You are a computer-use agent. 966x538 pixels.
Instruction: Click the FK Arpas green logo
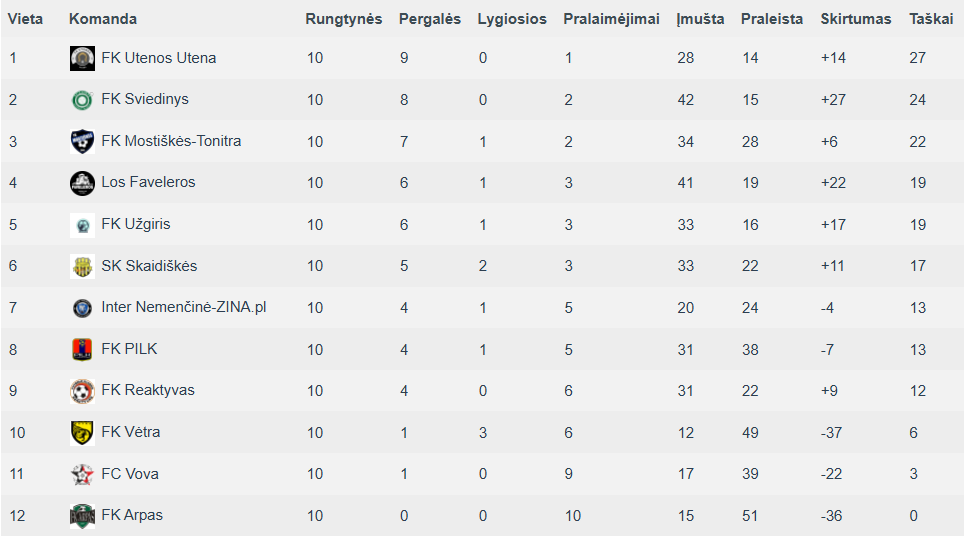(x=82, y=516)
